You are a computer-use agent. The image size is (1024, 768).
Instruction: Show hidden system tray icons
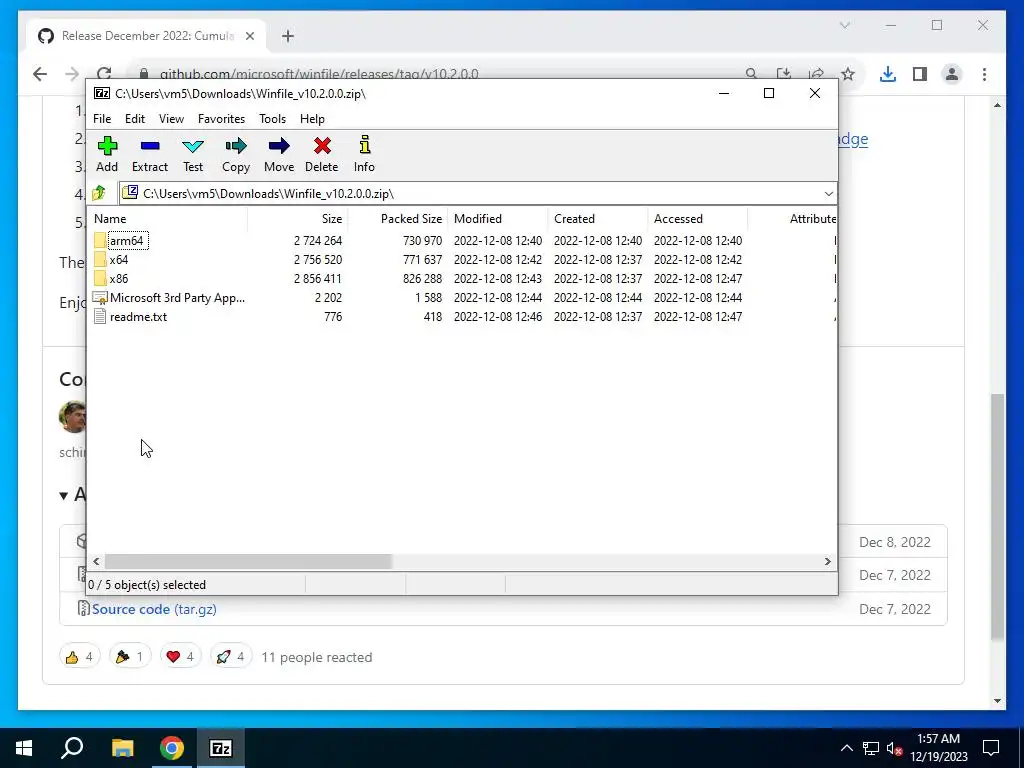[846, 748]
